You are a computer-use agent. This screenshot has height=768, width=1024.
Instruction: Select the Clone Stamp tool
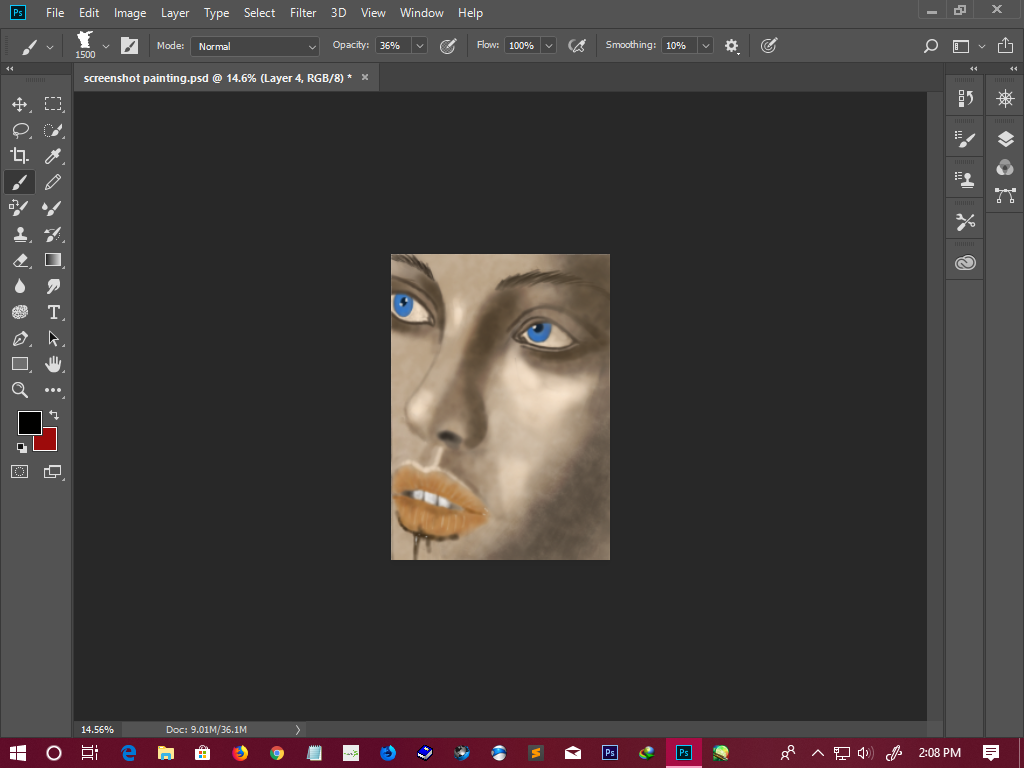pyautogui.click(x=20, y=234)
